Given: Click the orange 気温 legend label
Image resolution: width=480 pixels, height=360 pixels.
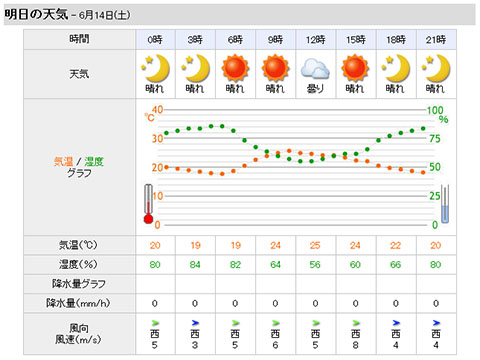Looking at the screenshot, I should click(x=63, y=162).
